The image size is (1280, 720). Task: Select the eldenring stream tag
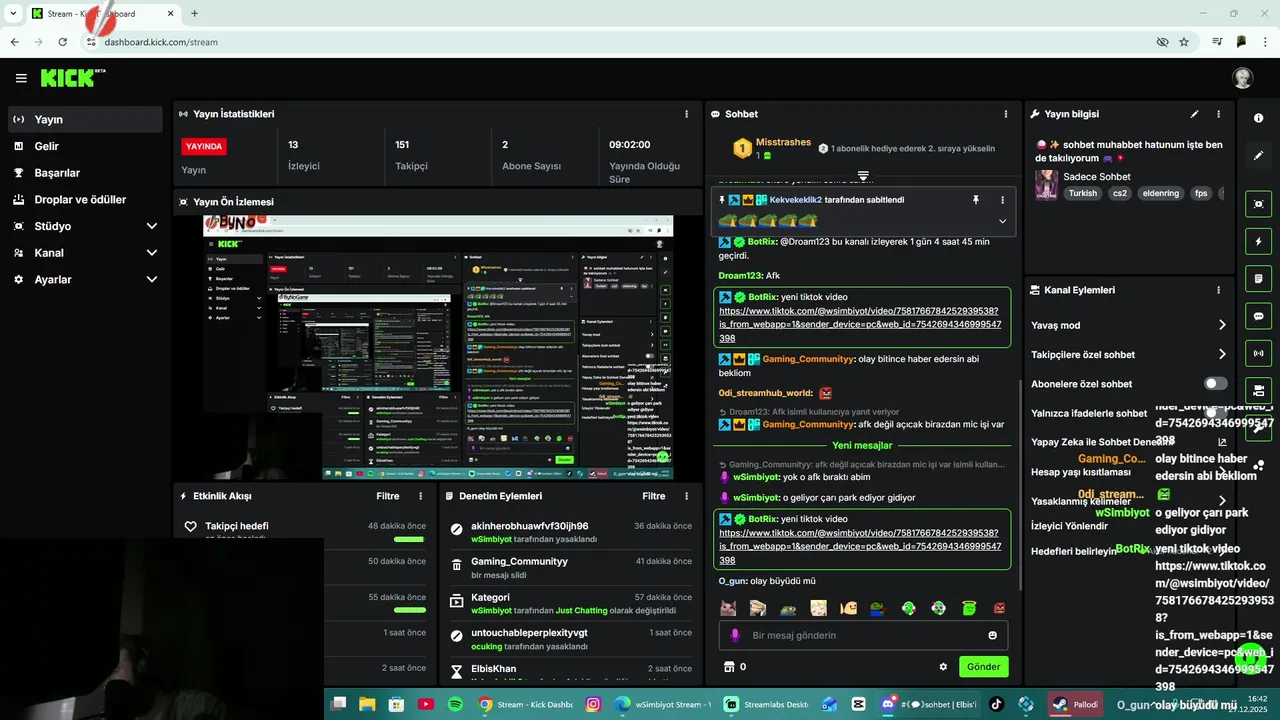pos(1161,193)
